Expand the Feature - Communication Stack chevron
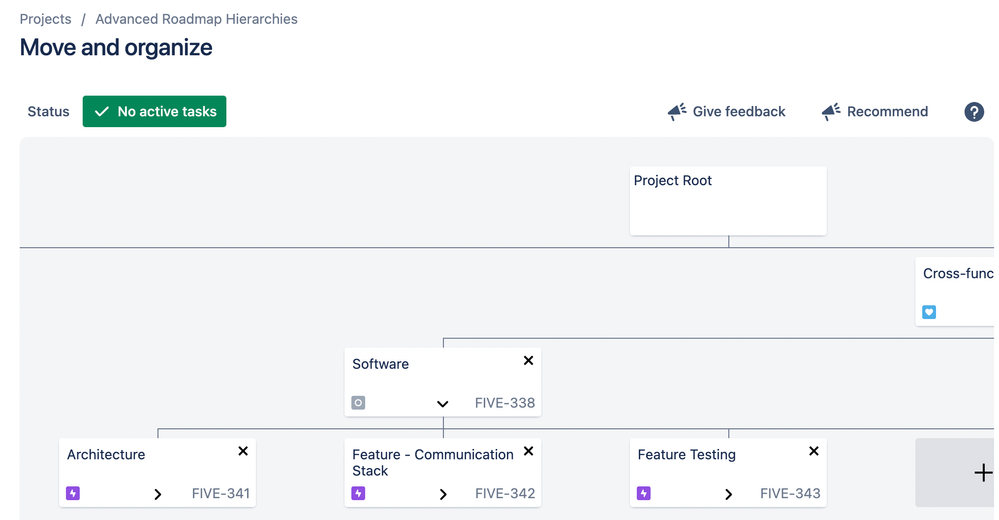This screenshot has width=999, height=520. 443,494
